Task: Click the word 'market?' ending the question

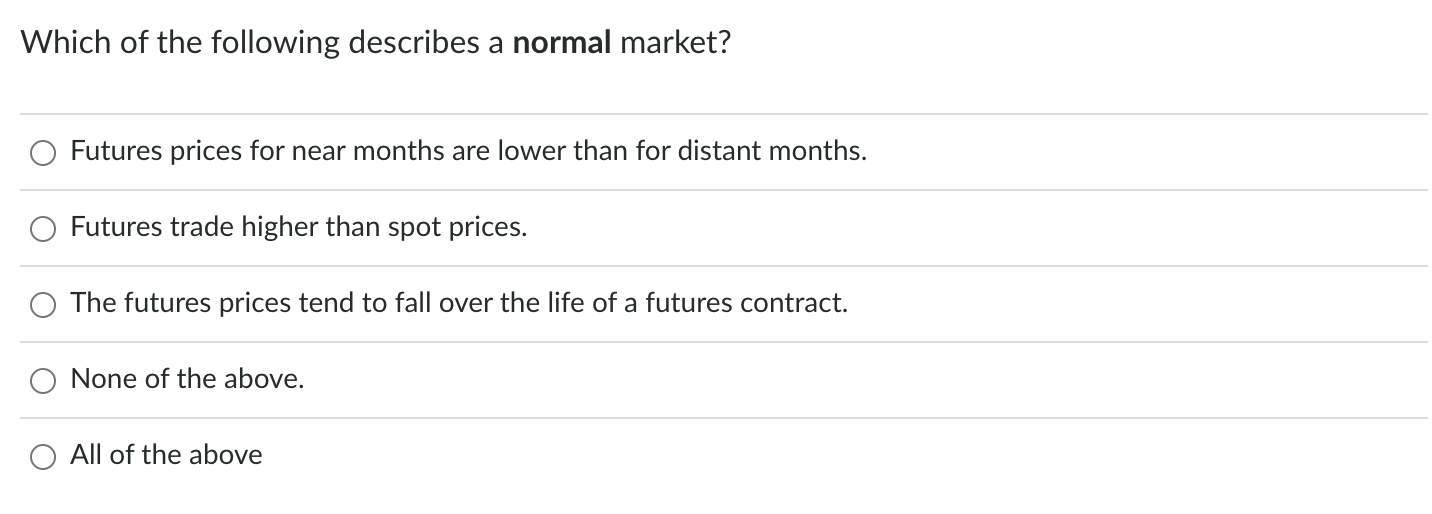Action: 674,43
